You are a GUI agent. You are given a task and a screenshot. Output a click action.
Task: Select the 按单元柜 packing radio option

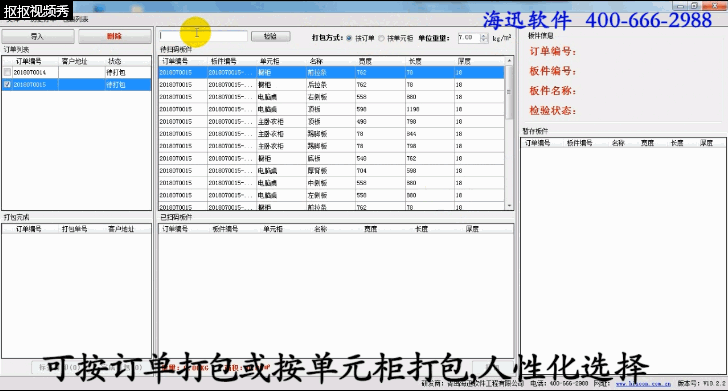pos(381,38)
